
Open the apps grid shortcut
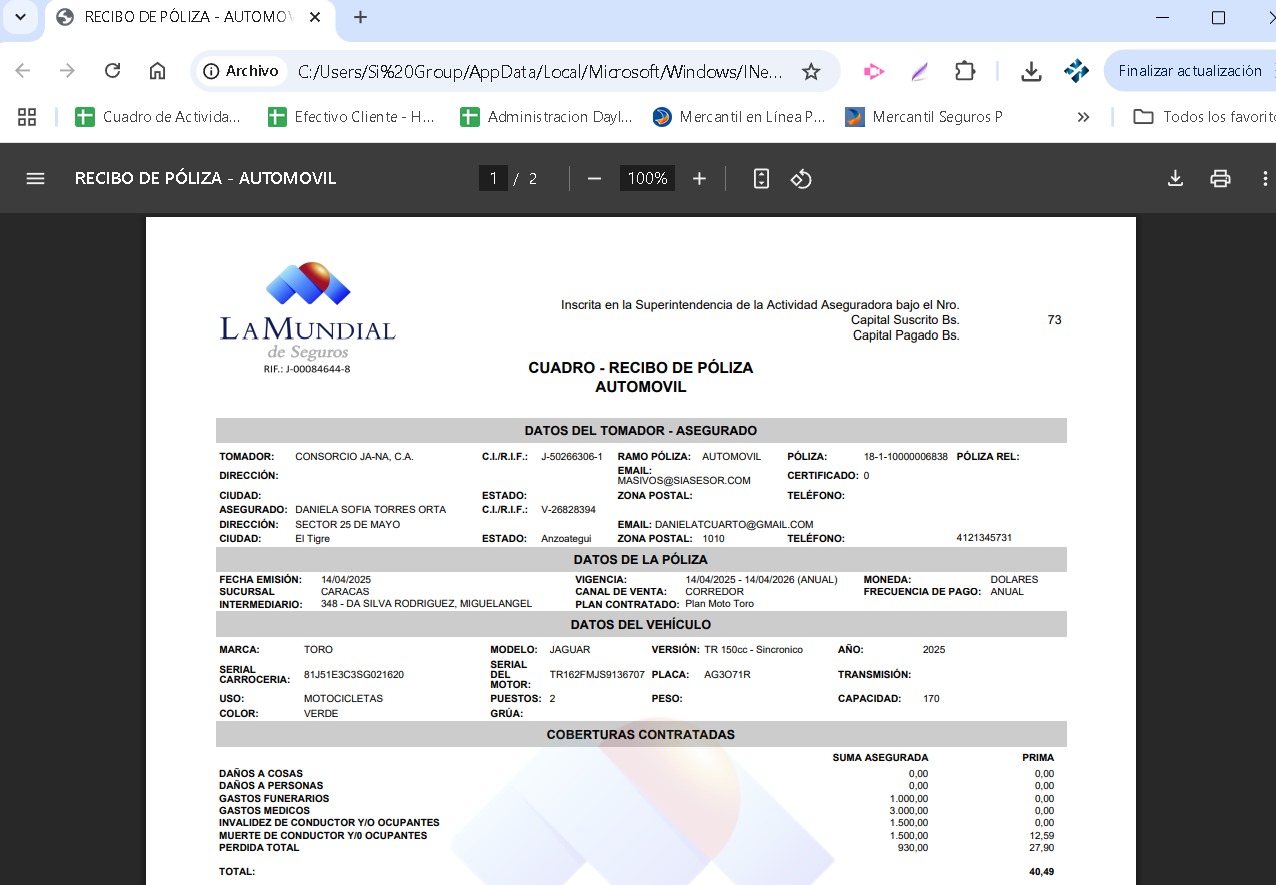point(27,117)
